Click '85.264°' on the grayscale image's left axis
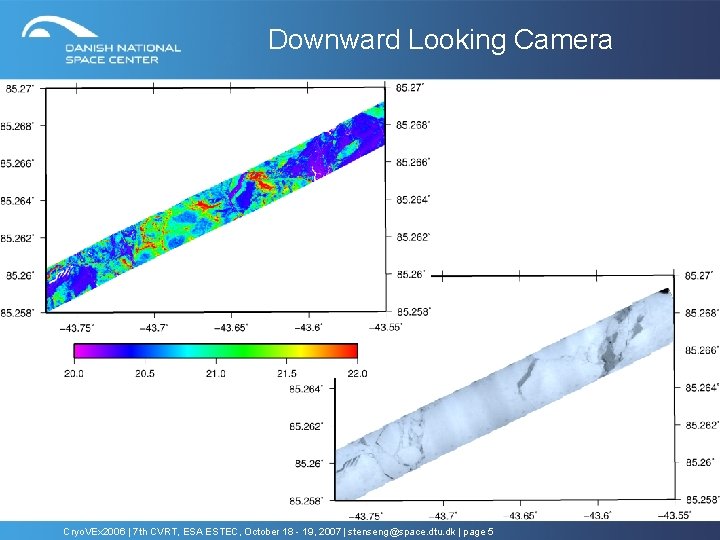The width and height of the screenshot is (720, 540). pyautogui.click(x=306, y=389)
